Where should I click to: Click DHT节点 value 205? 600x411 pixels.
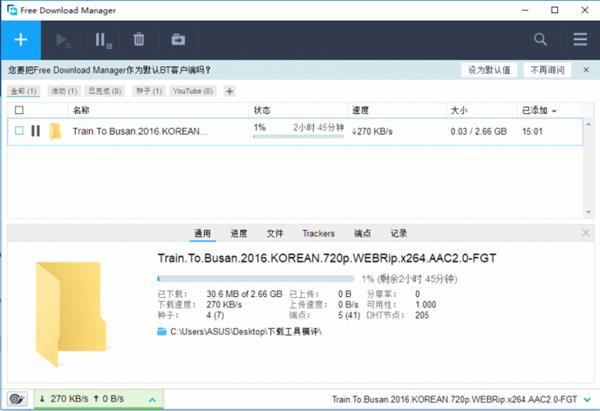(x=422, y=315)
